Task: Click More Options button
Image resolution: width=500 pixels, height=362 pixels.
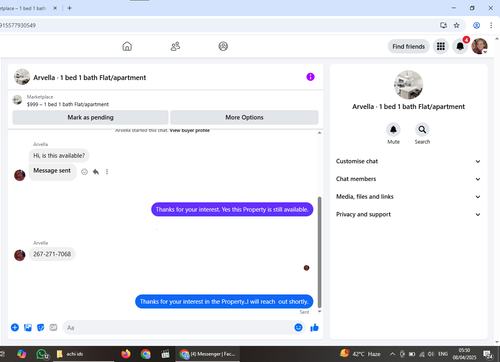Action: (x=244, y=117)
